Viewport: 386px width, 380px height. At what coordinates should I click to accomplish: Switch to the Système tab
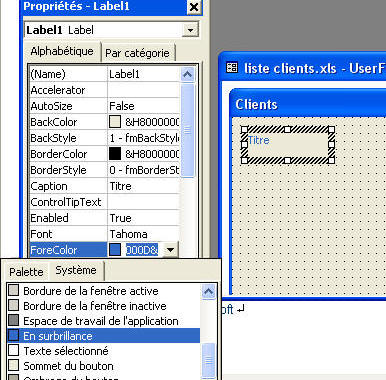(x=76, y=270)
